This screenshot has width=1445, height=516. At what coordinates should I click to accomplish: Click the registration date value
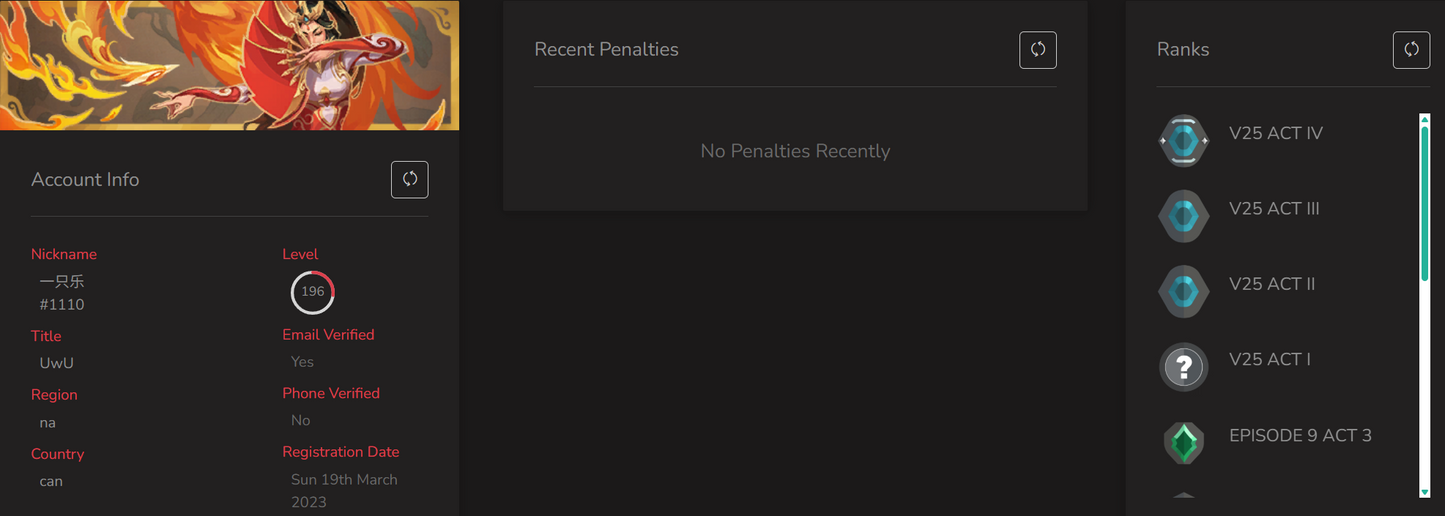[344, 490]
